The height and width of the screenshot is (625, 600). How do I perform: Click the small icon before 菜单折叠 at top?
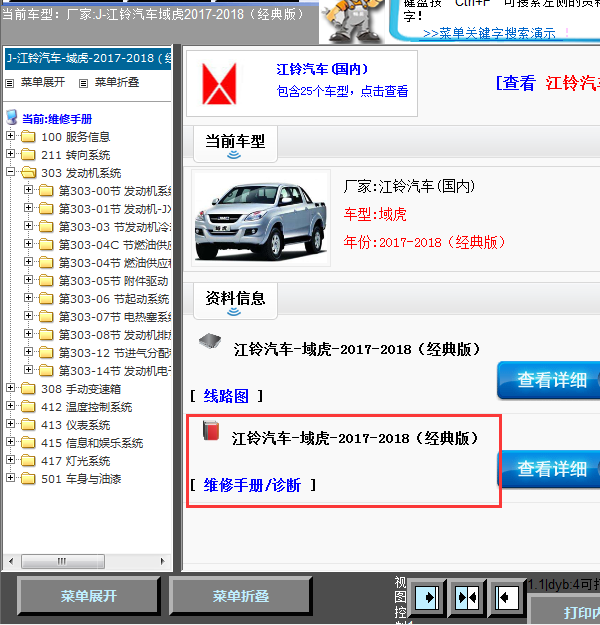(83, 83)
